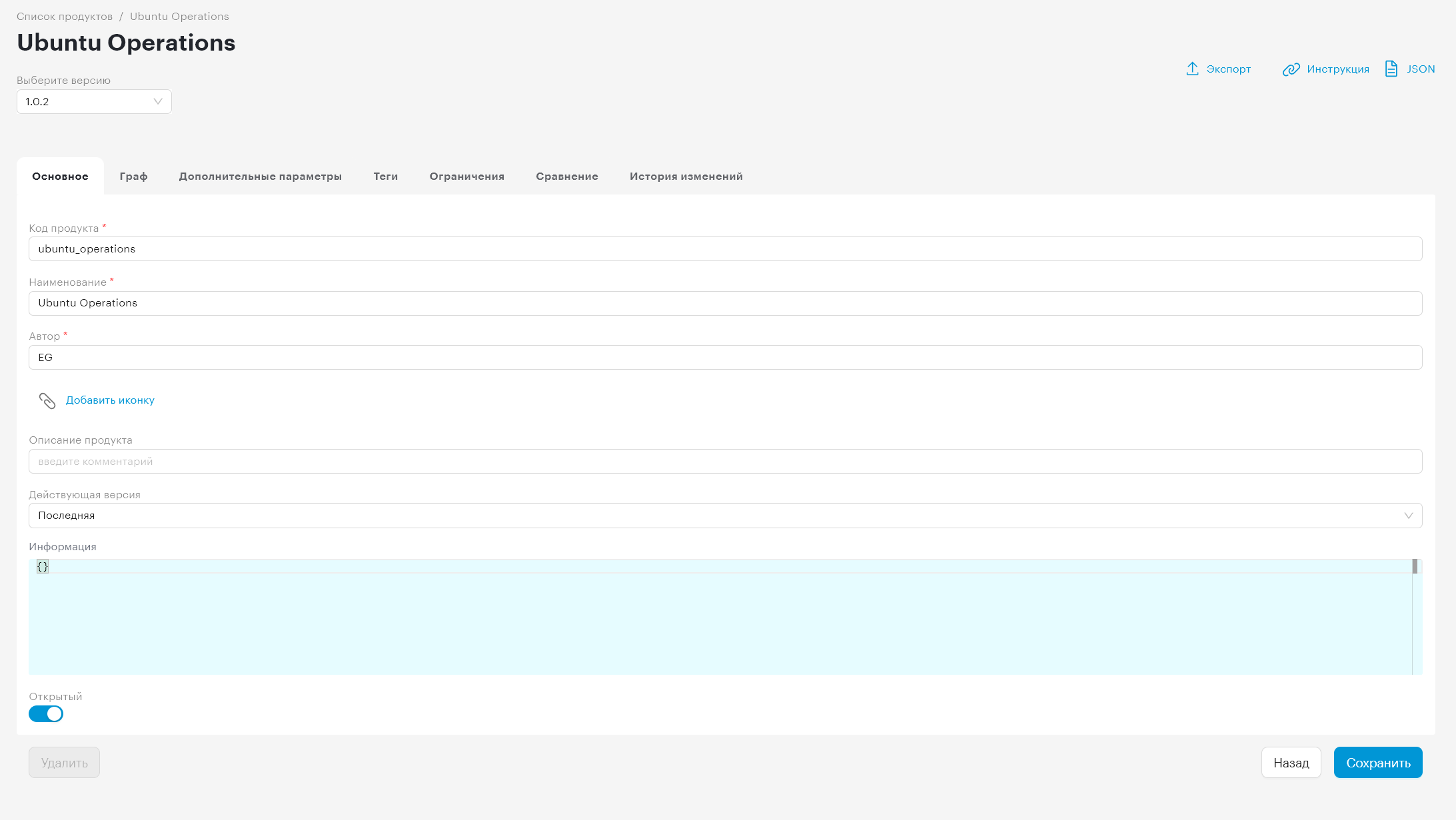Open the Дополнительные параметры tab

click(261, 177)
